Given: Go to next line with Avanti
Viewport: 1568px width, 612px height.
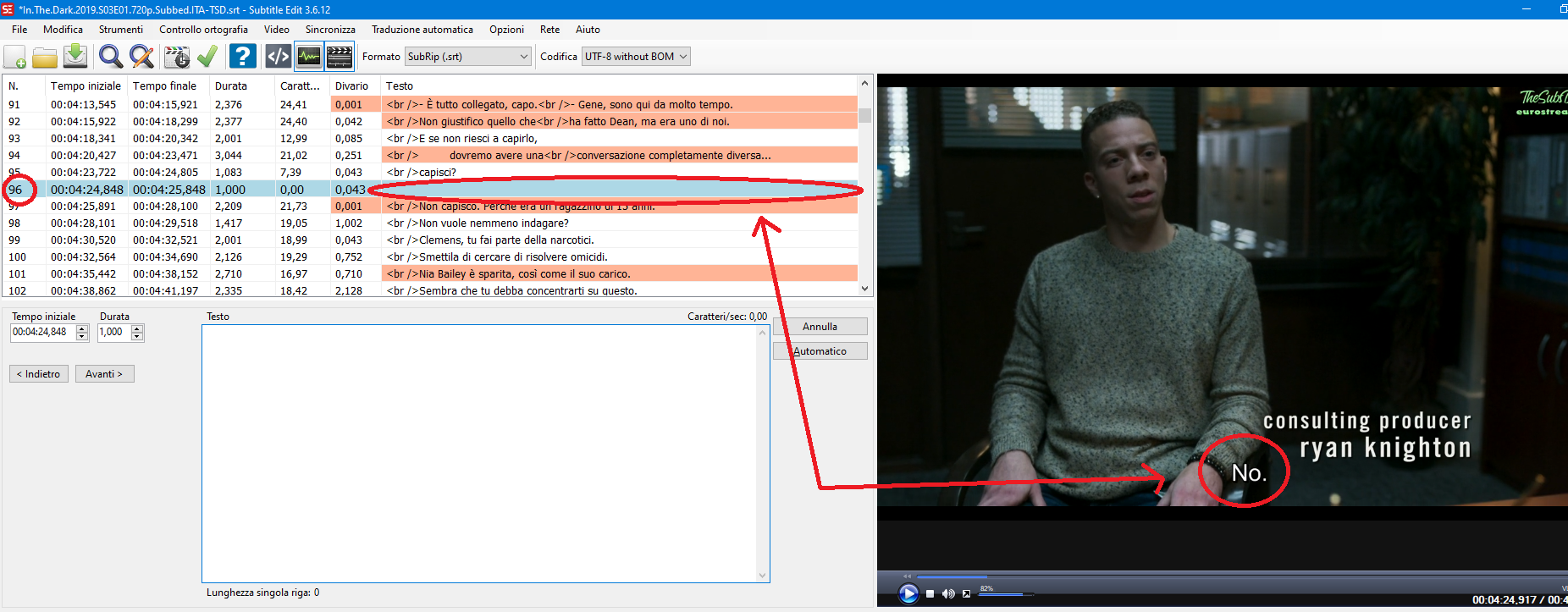Looking at the screenshot, I should point(104,374).
